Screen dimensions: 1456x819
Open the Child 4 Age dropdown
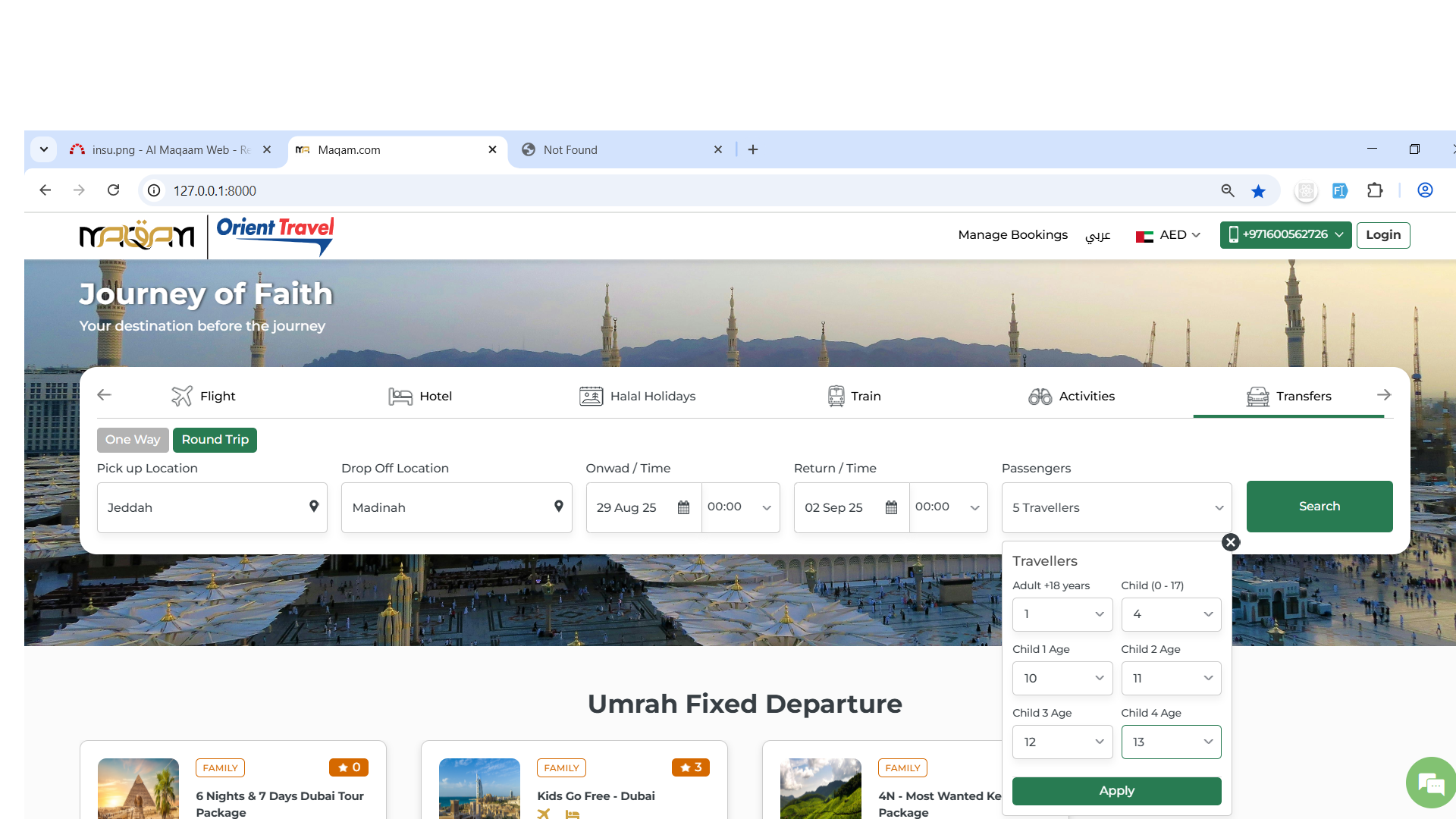coord(1171,742)
